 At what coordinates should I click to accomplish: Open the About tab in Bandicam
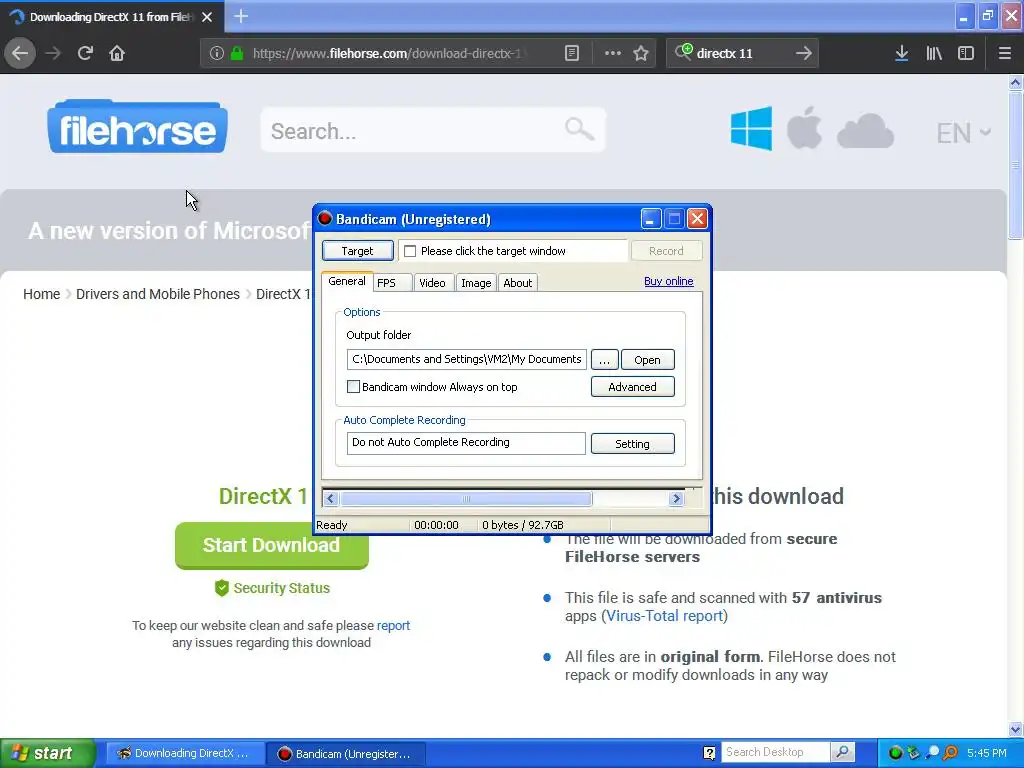coord(518,283)
